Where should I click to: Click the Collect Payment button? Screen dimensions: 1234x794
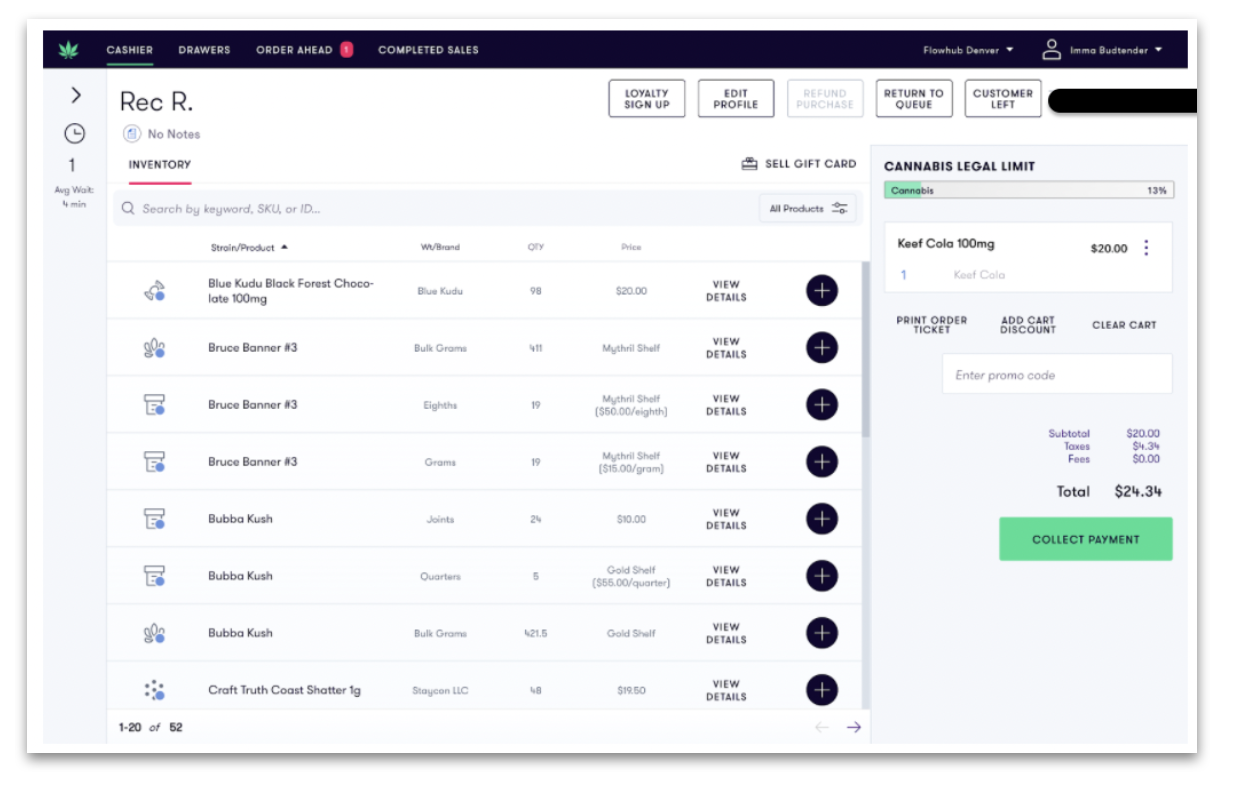(x=1086, y=539)
